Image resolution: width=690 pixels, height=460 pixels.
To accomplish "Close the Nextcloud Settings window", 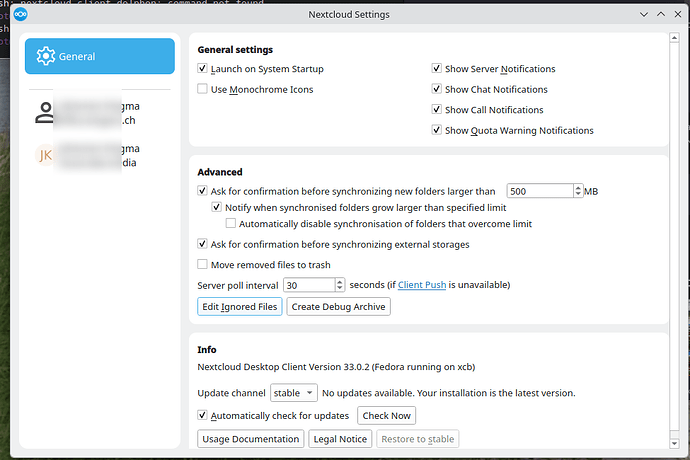I will [678, 14].
